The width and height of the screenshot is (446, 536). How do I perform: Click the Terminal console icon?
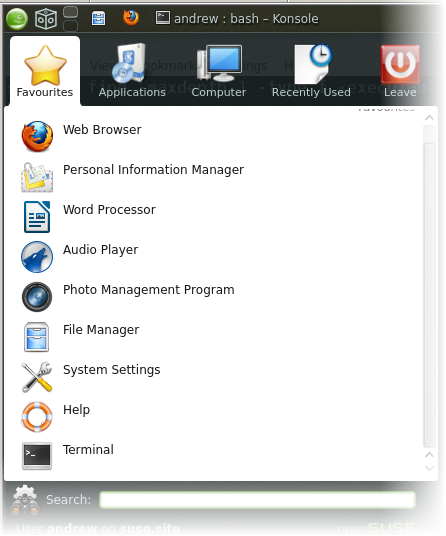coord(37,456)
